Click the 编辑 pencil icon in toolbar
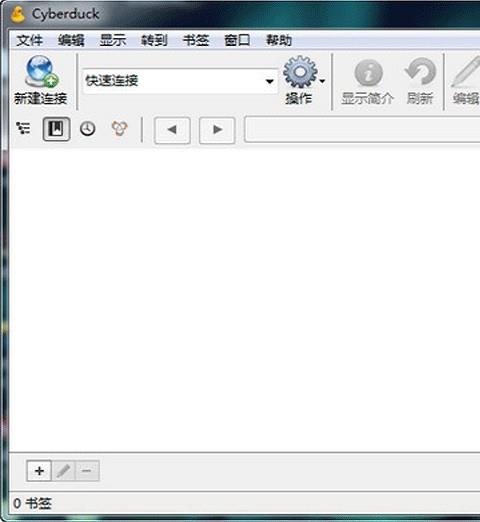 coord(466,72)
